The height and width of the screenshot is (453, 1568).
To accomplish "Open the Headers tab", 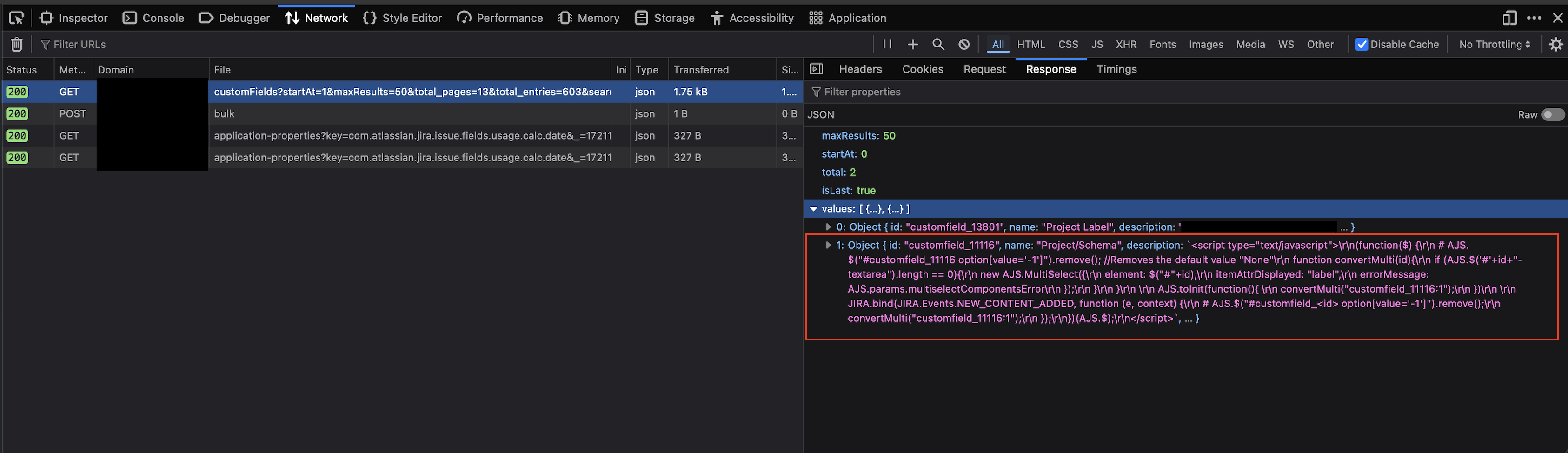I will tap(859, 69).
